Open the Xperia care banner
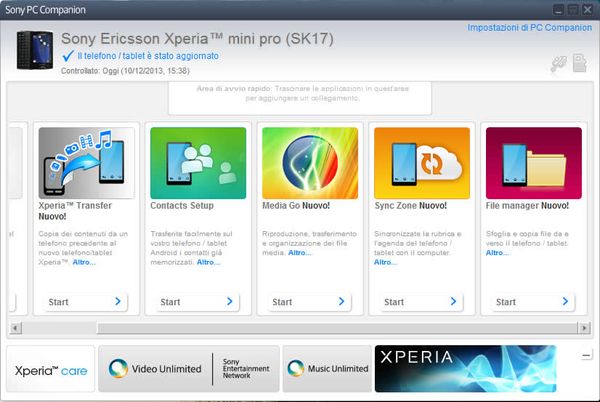This screenshot has width=600, height=402. coord(51,369)
